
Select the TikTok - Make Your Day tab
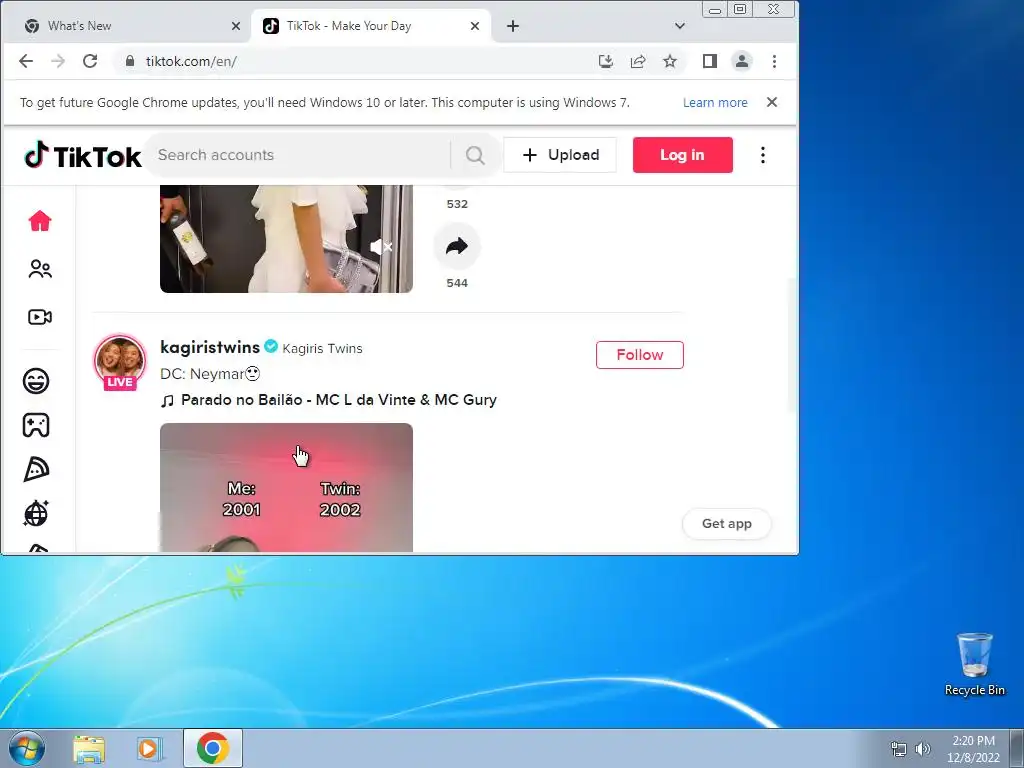click(370, 26)
